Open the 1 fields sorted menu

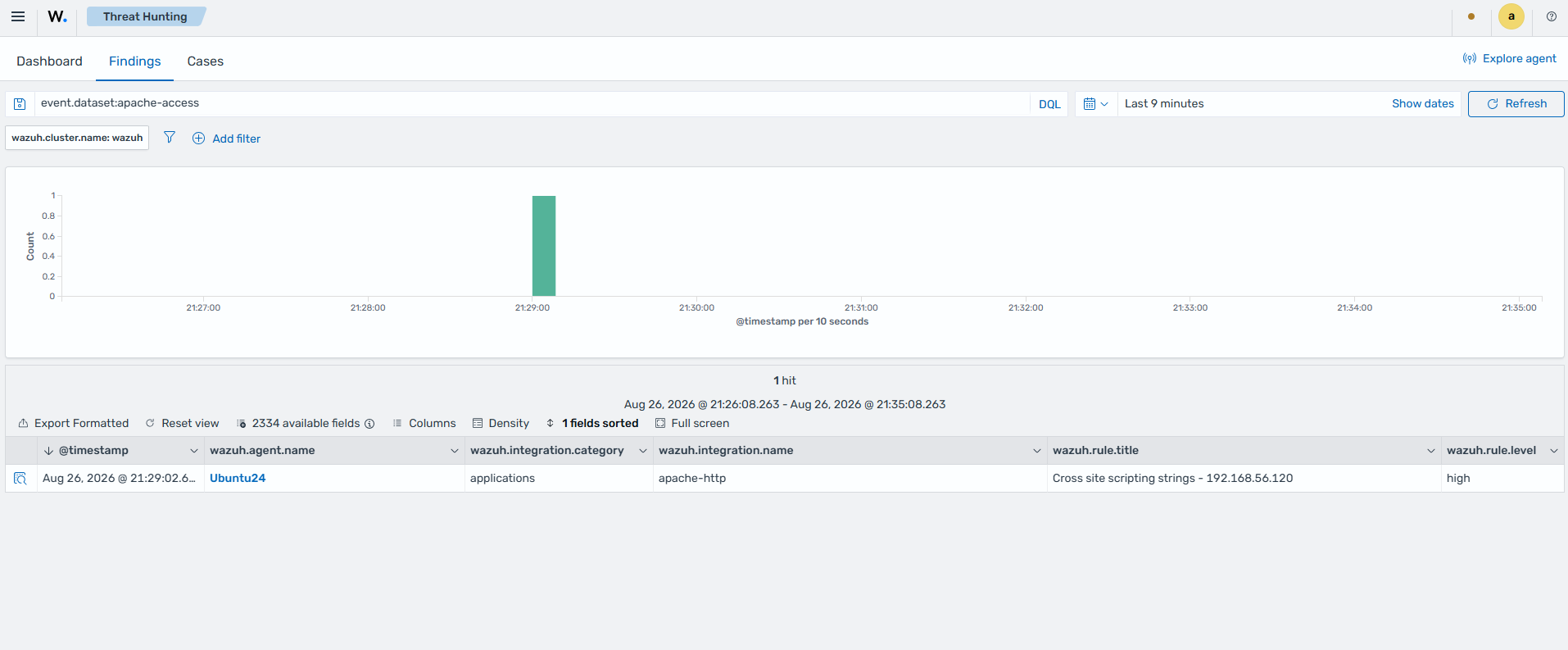pyautogui.click(x=592, y=424)
